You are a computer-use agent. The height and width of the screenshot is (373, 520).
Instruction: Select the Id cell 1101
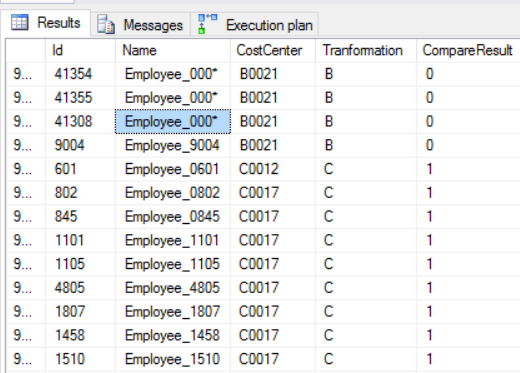click(80, 240)
